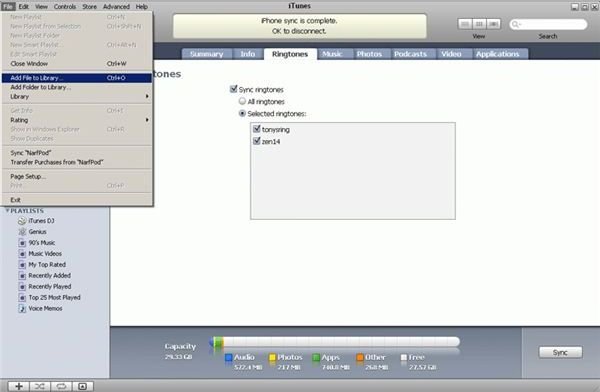Collapse the PLAYLISTS section triangle
This screenshot has height=392, width=600.
coord(7,211)
